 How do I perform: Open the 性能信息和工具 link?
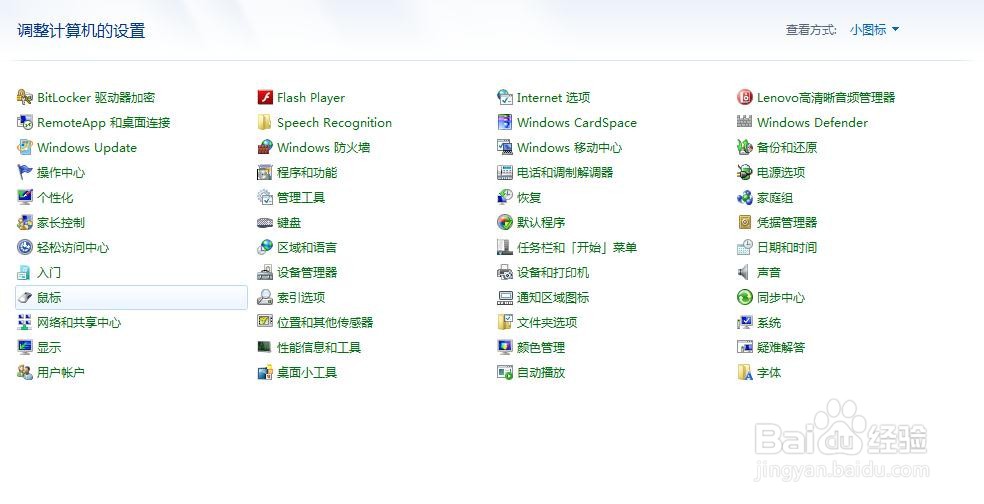click(319, 347)
